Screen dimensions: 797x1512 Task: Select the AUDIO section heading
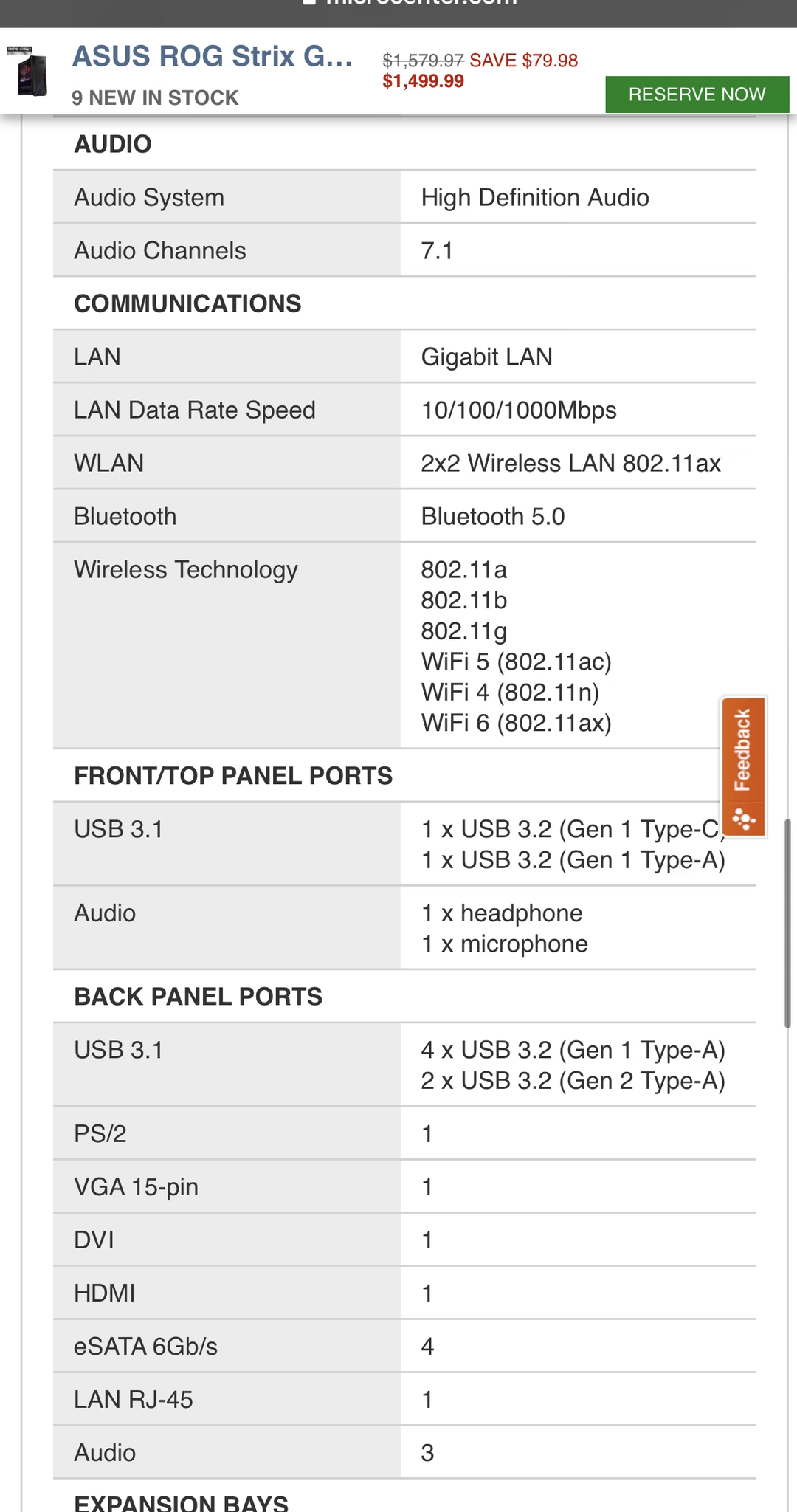[x=113, y=144]
